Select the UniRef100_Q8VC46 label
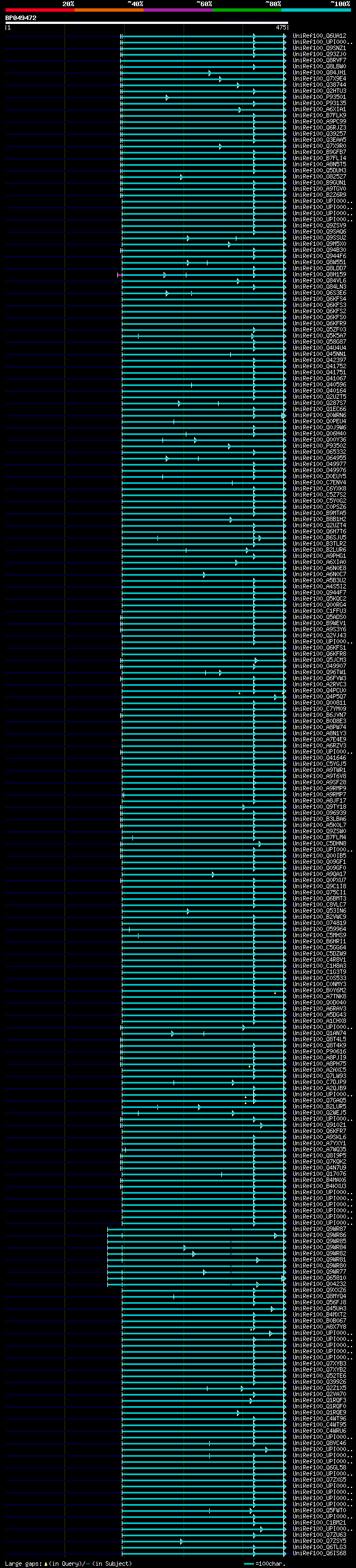Screen dimensions: 356x1568 pos(319,1443)
